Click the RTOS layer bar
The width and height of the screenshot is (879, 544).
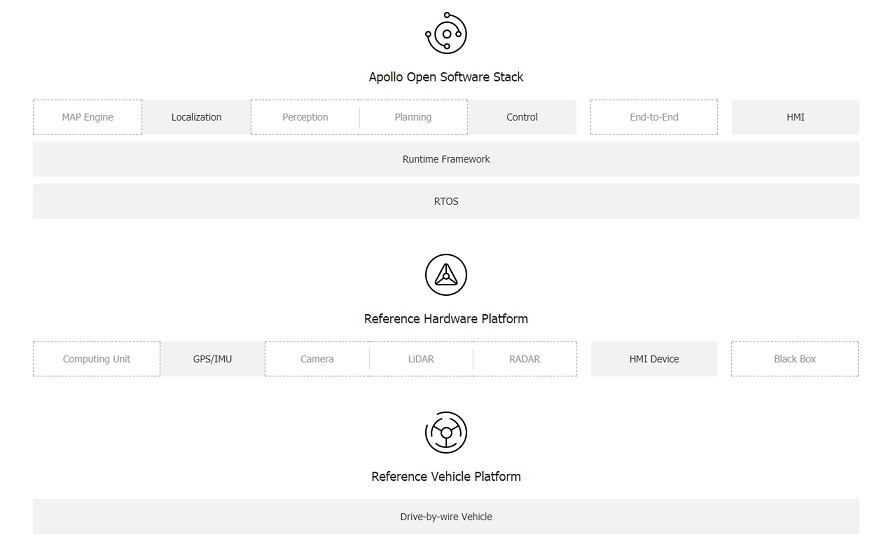coord(446,201)
